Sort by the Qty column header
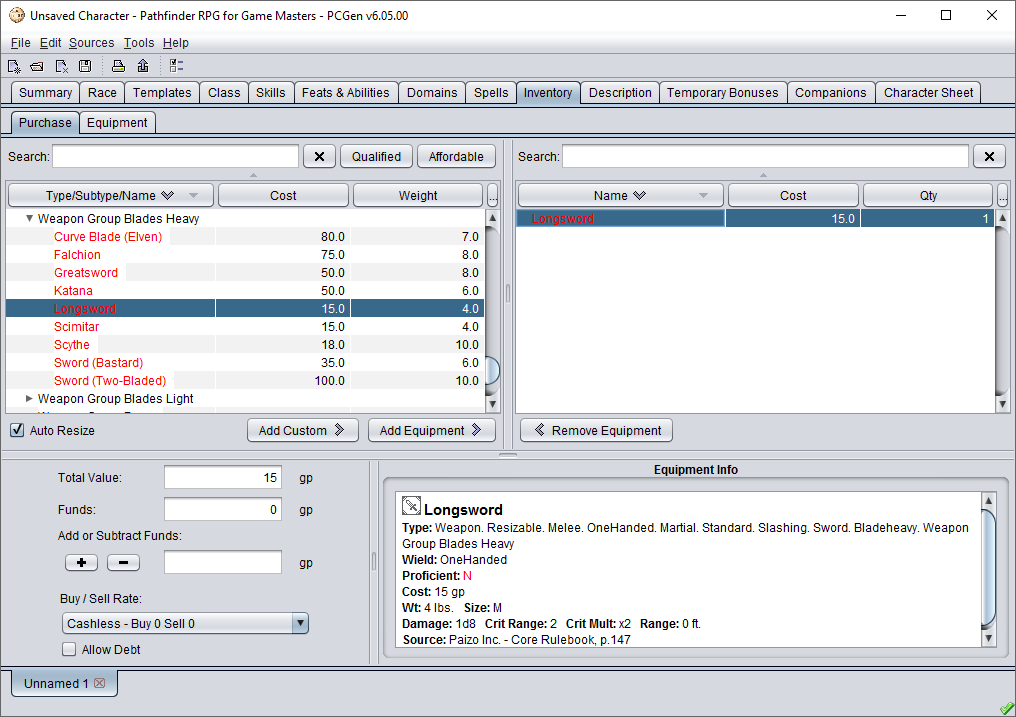The height and width of the screenshot is (717, 1016). (x=928, y=196)
